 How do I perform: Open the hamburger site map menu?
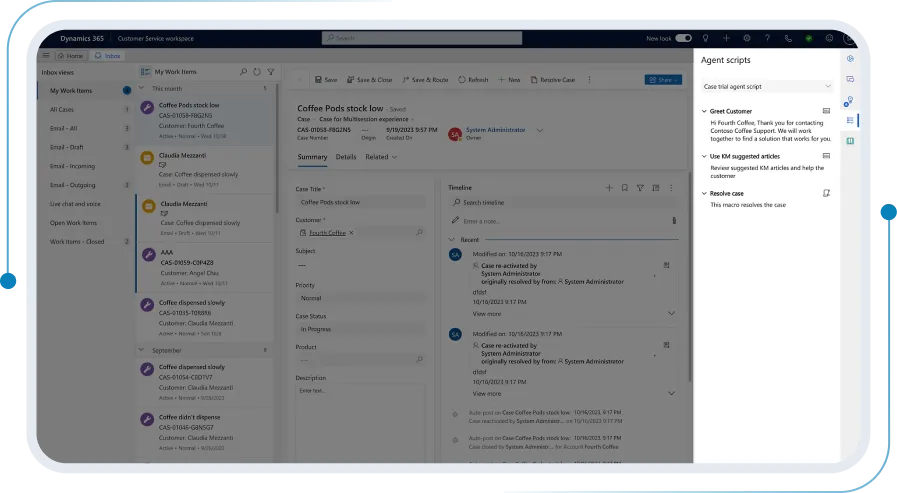click(x=46, y=55)
